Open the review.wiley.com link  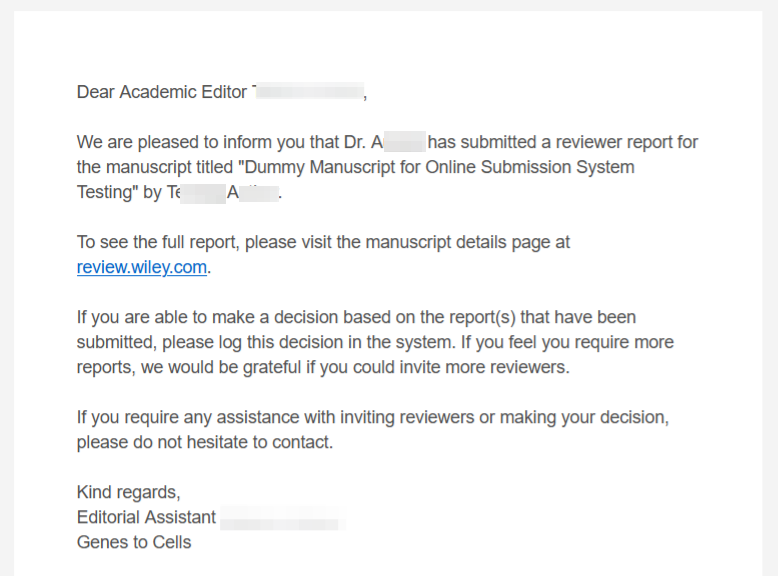tap(142, 267)
